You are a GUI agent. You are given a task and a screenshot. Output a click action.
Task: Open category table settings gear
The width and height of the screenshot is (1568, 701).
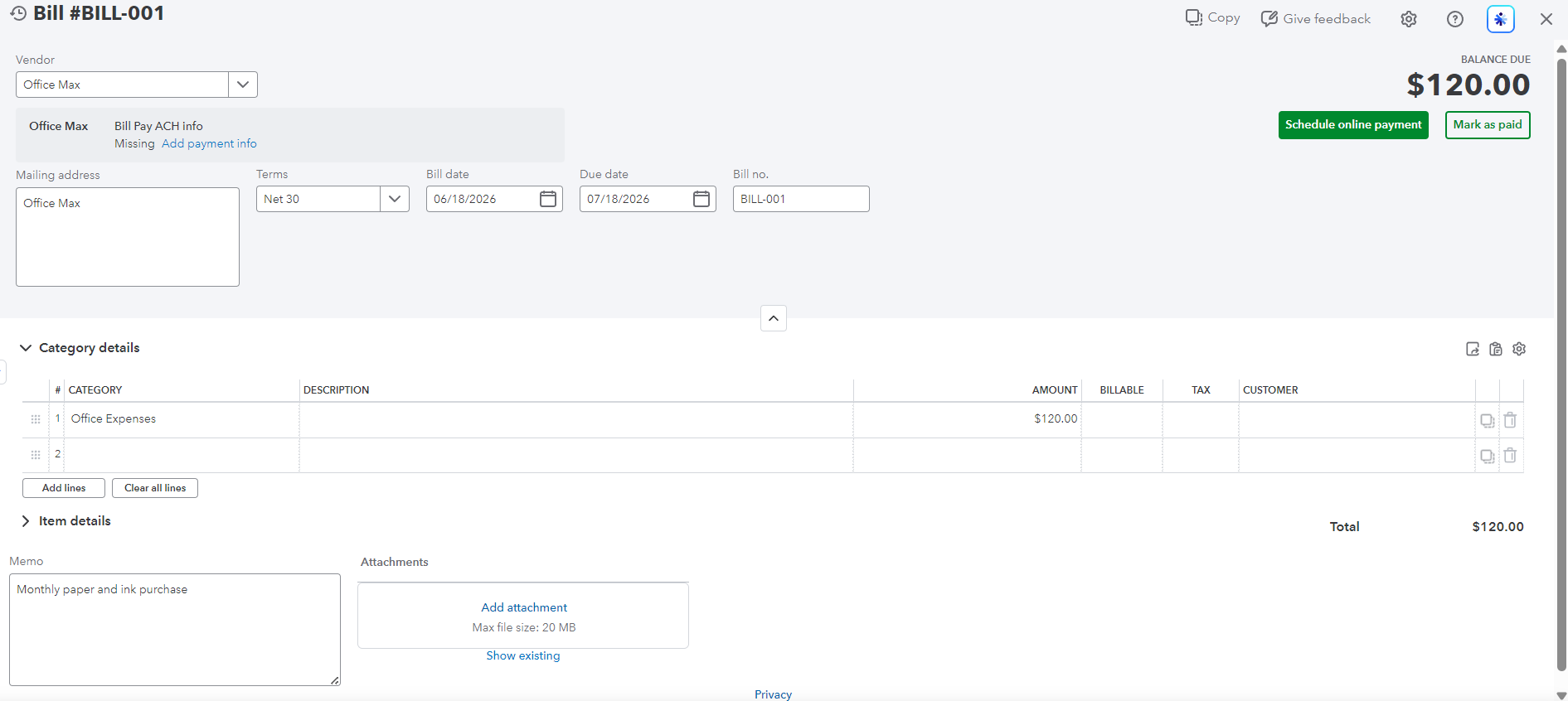[1519, 349]
